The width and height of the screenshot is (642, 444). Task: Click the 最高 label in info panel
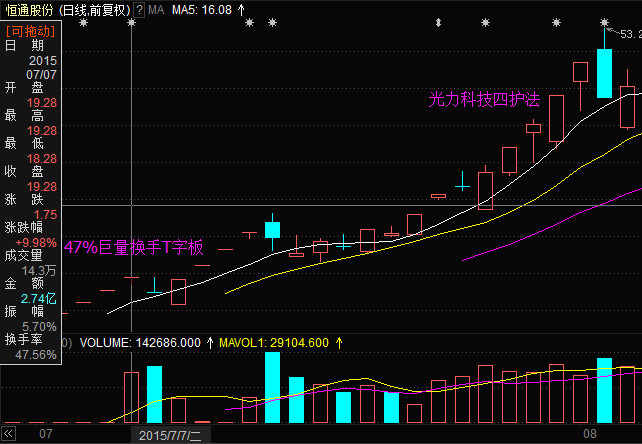[24, 116]
